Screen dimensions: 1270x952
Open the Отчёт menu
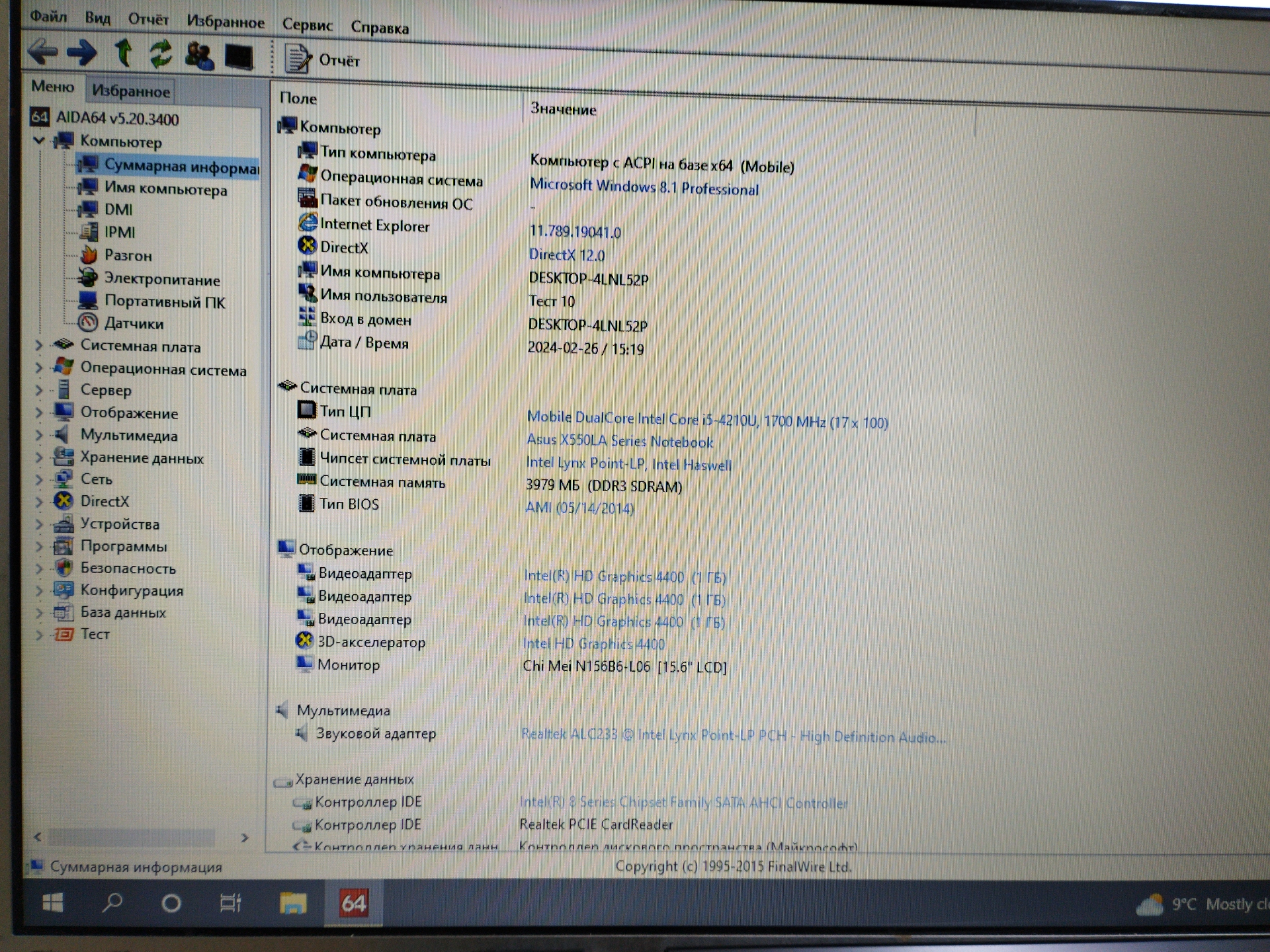click(148, 19)
